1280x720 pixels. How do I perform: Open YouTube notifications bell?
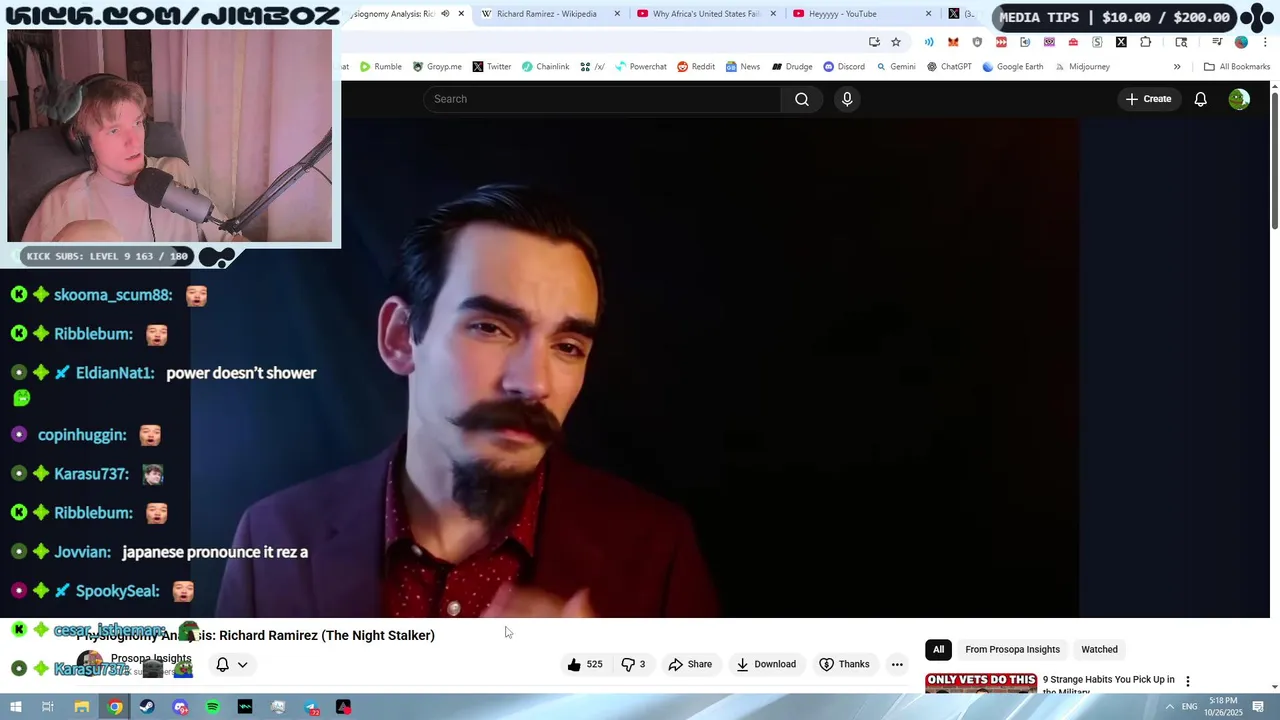pyautogui.click(x=1200, y=99)
